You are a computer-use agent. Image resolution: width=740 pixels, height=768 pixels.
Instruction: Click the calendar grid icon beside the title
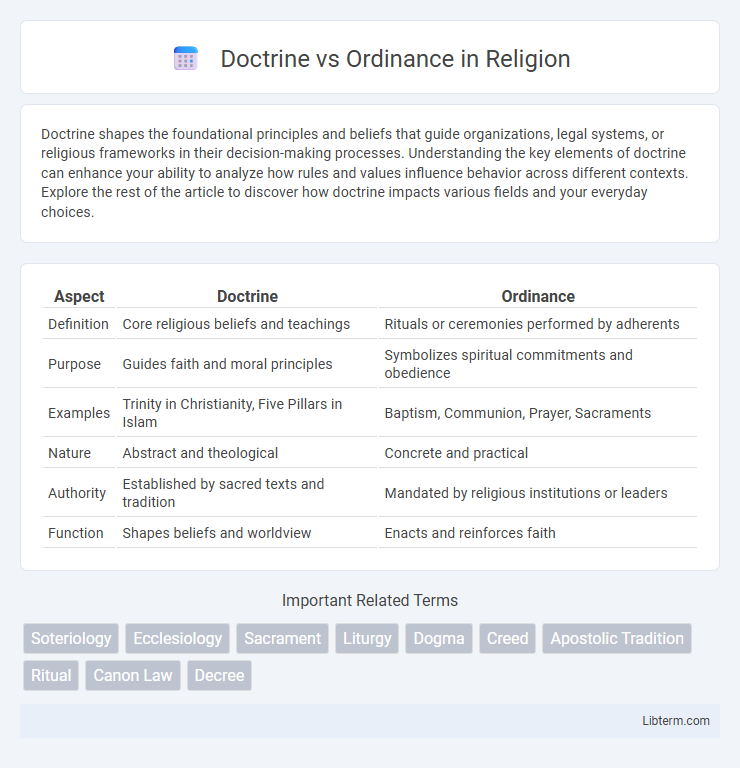pyautogui.click(x=186, y=59)
